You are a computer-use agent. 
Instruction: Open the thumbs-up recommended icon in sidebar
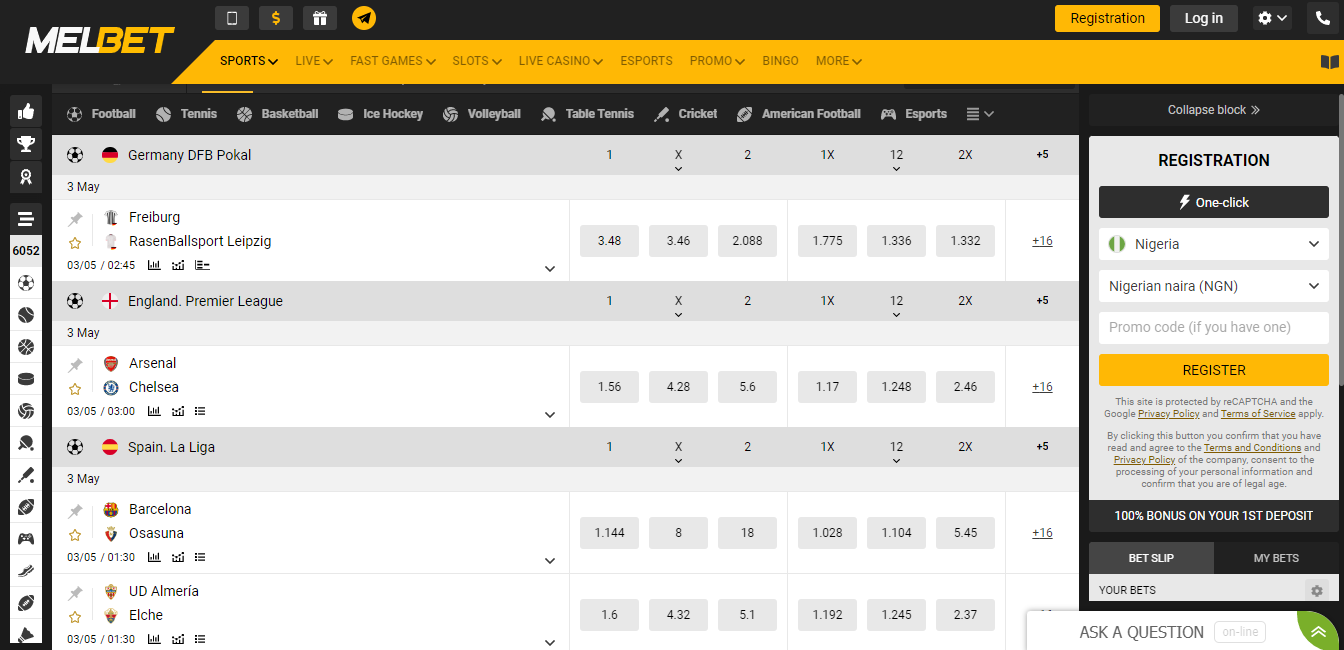coord(26,111)
